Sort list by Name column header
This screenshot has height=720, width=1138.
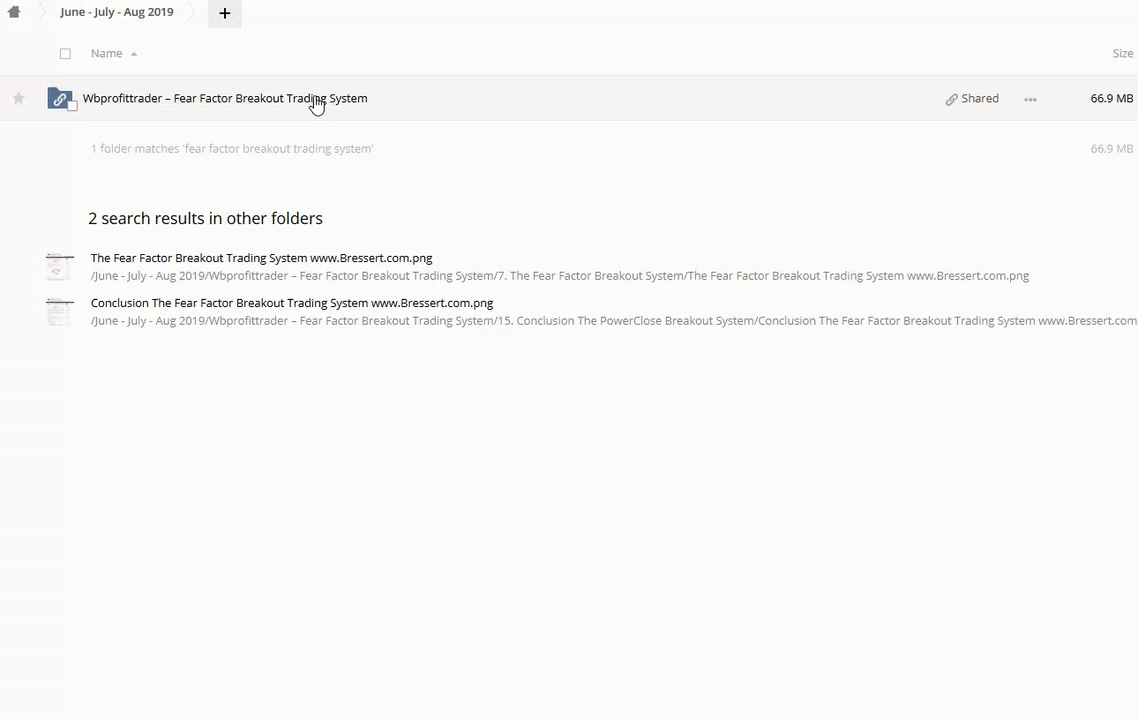coord(106,54)
